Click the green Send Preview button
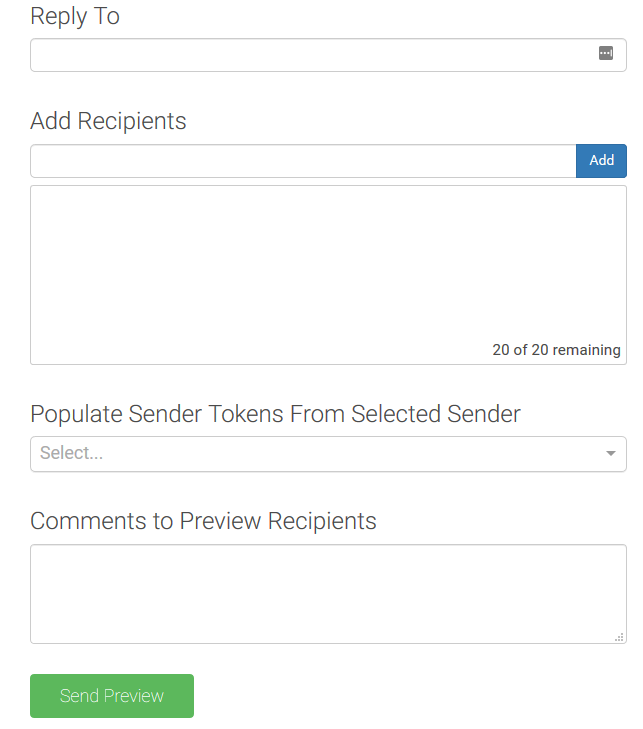The image size is (643, 729). point(112,696)
